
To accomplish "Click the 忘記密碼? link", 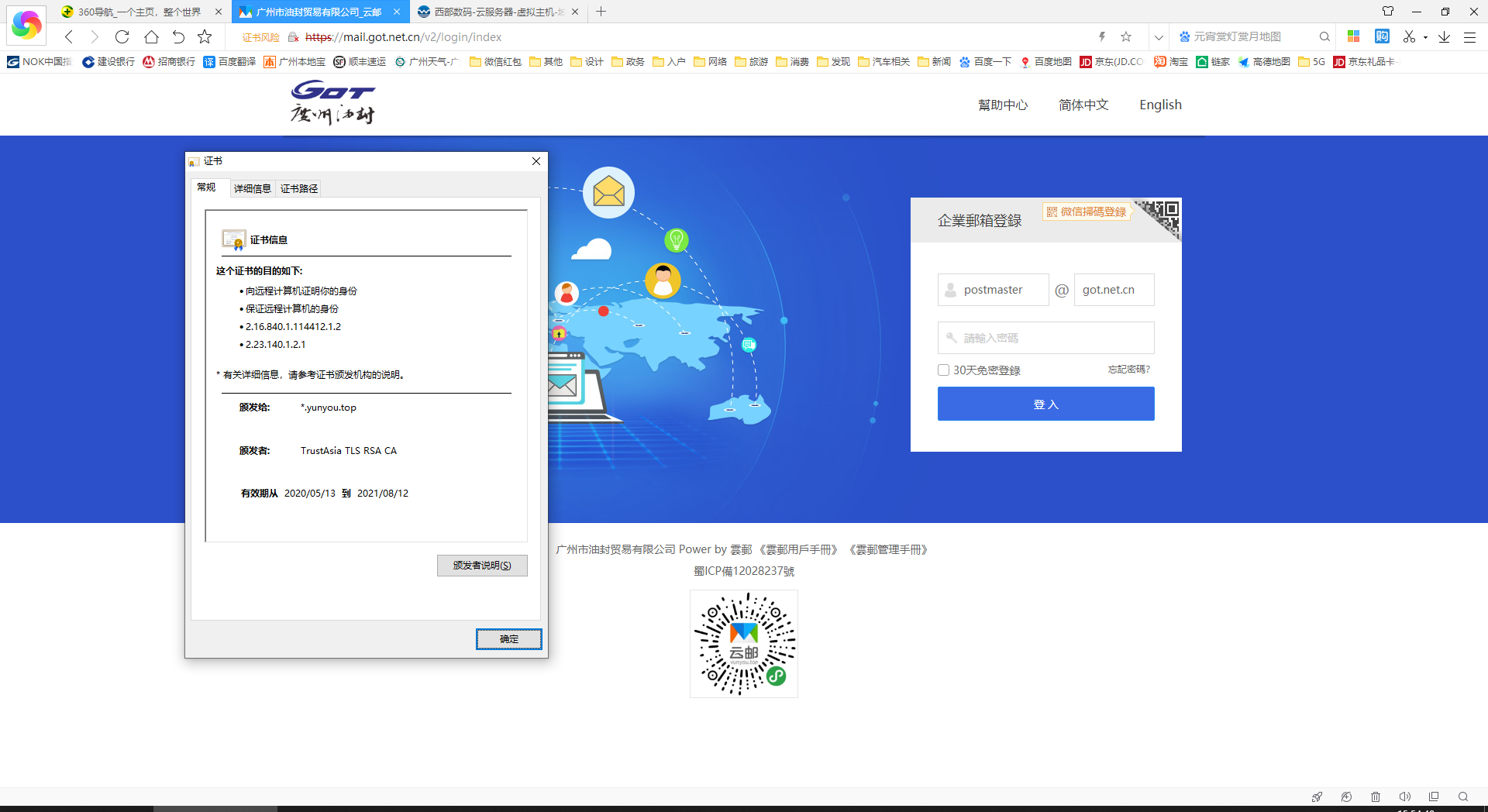I will 1128,370.
